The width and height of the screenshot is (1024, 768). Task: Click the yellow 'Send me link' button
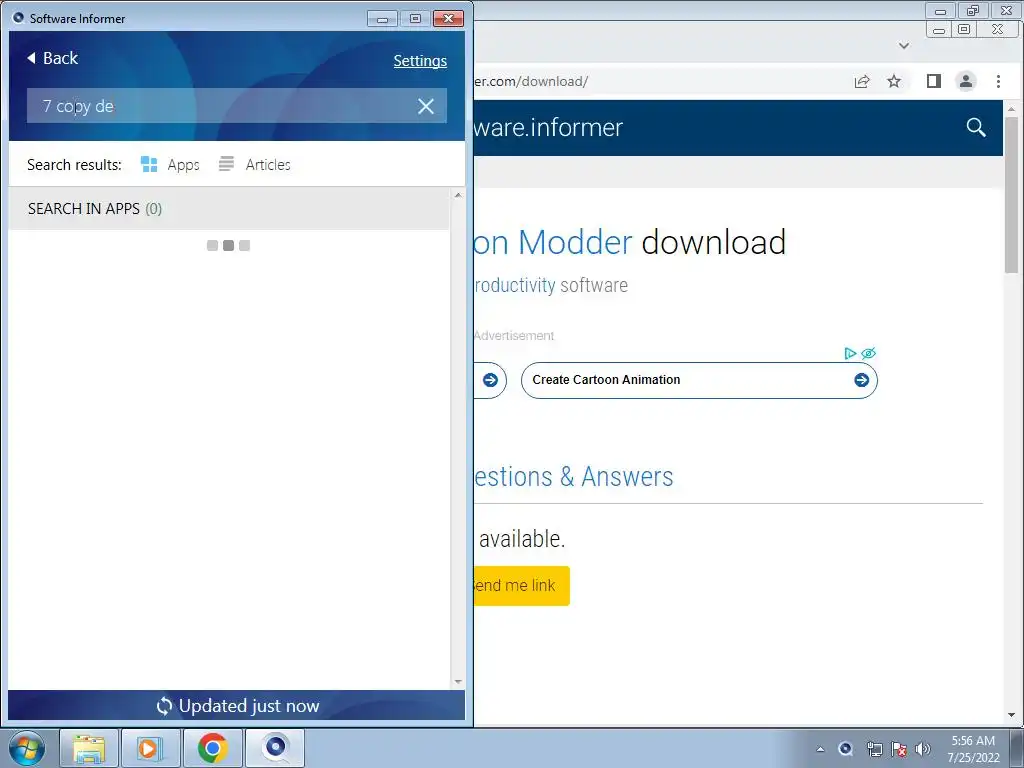(522, 586)
